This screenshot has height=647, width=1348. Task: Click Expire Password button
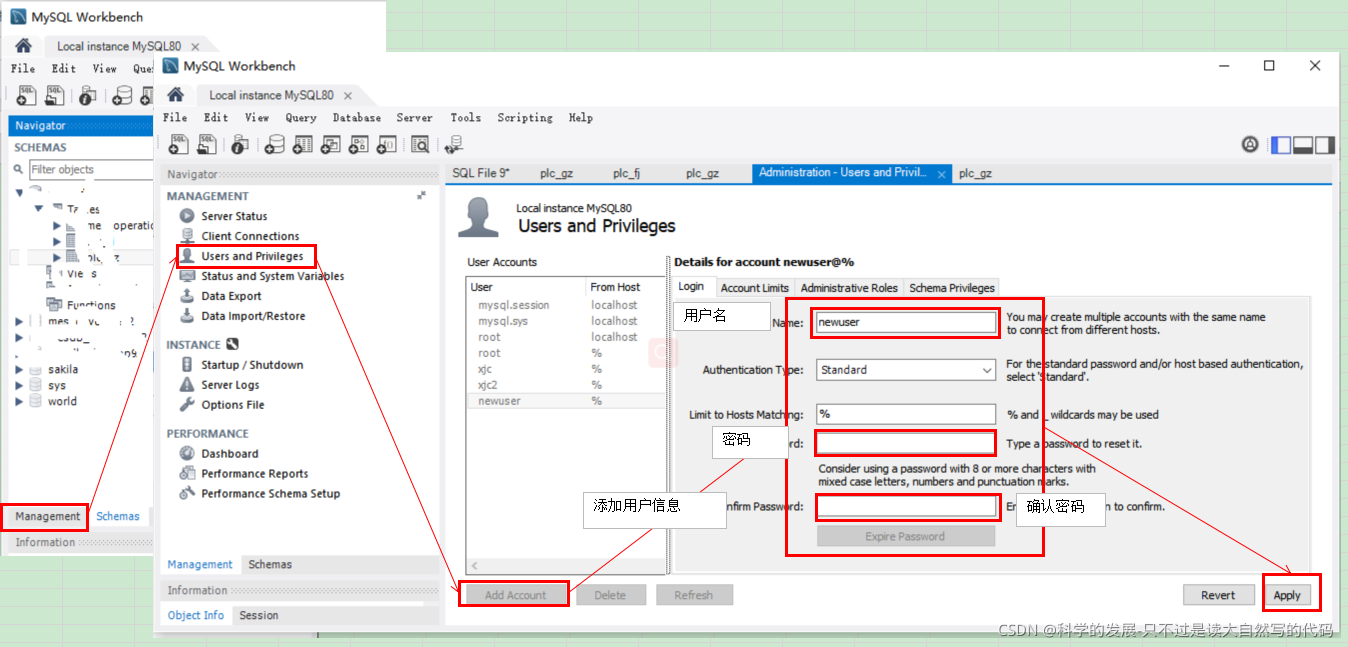(905, 537)
